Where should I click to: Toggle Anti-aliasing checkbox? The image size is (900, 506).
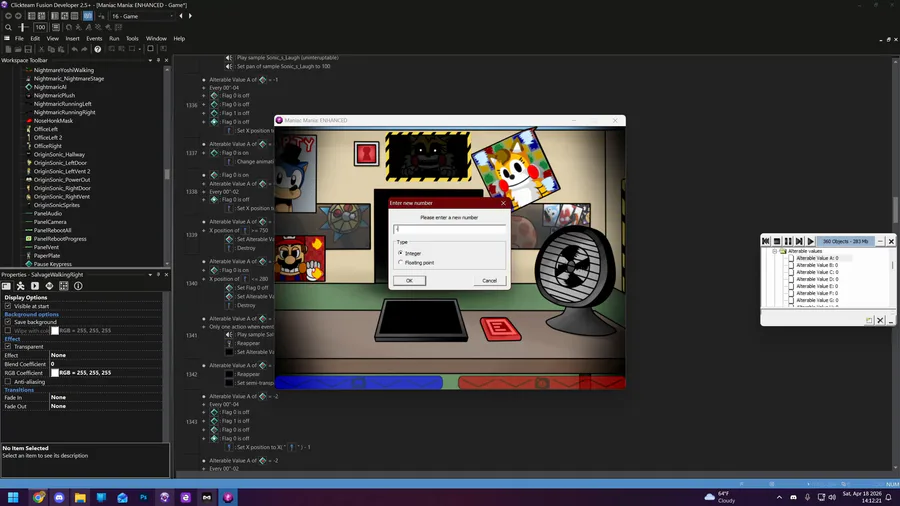(8, 382)
